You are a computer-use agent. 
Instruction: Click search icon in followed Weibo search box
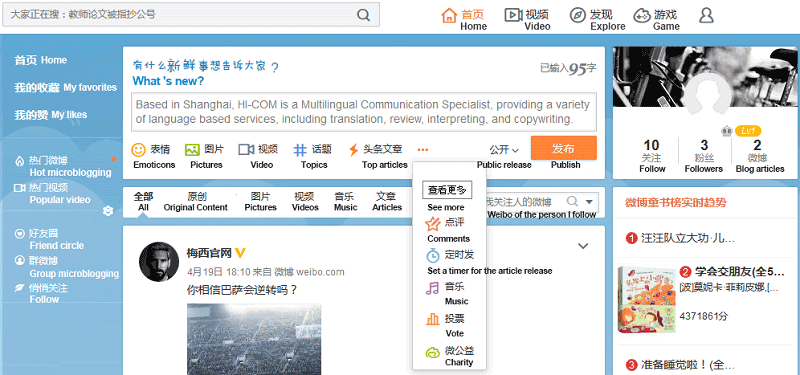coord(572,201)
